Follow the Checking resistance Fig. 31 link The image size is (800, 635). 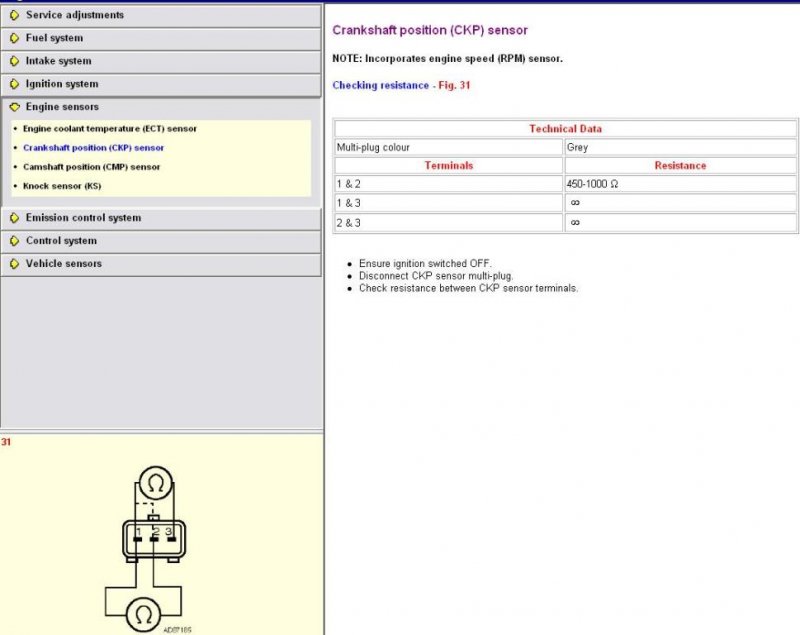coord(401,86)
